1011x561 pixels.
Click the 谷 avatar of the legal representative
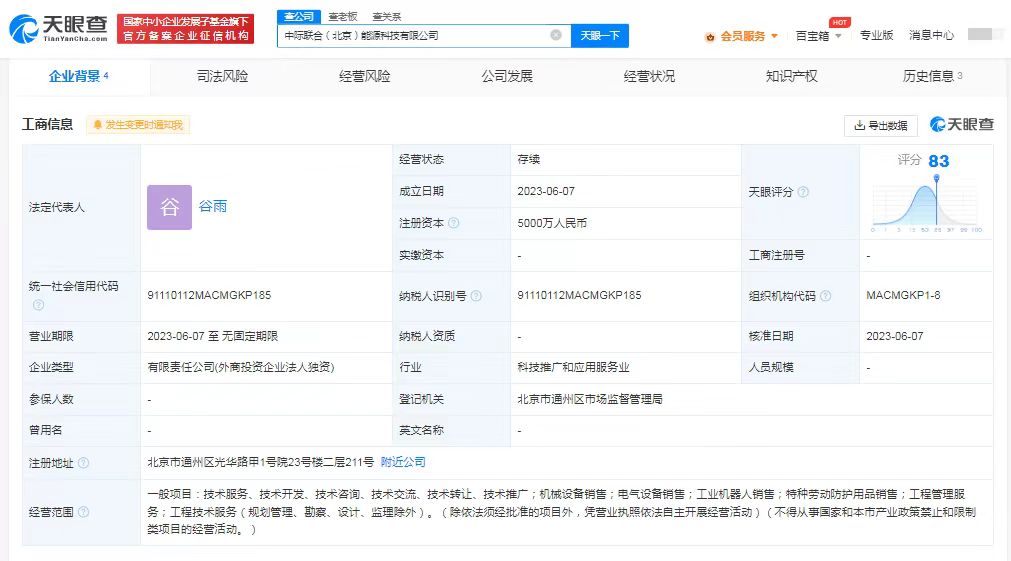[x=169, y=207]
